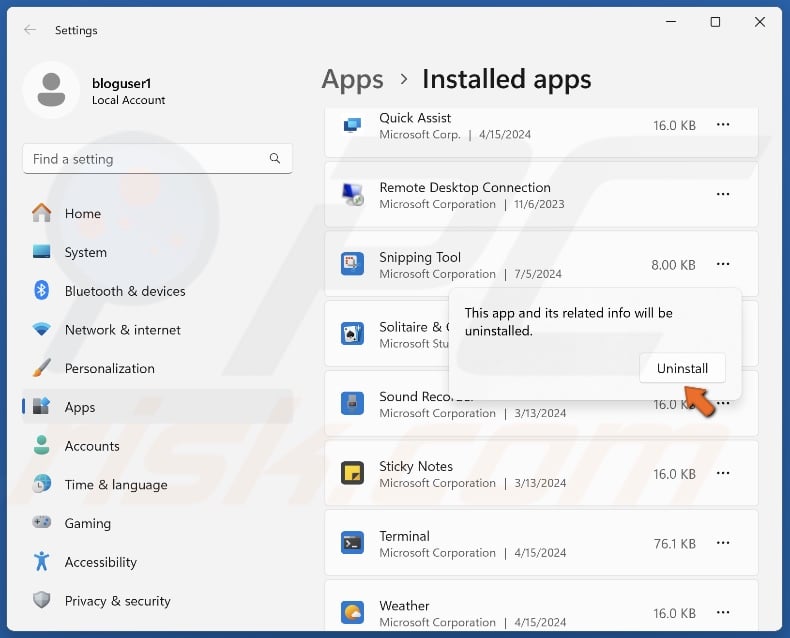
Task: Open more options for Weather
Action: pyautogui.click(x=723, y=612)
